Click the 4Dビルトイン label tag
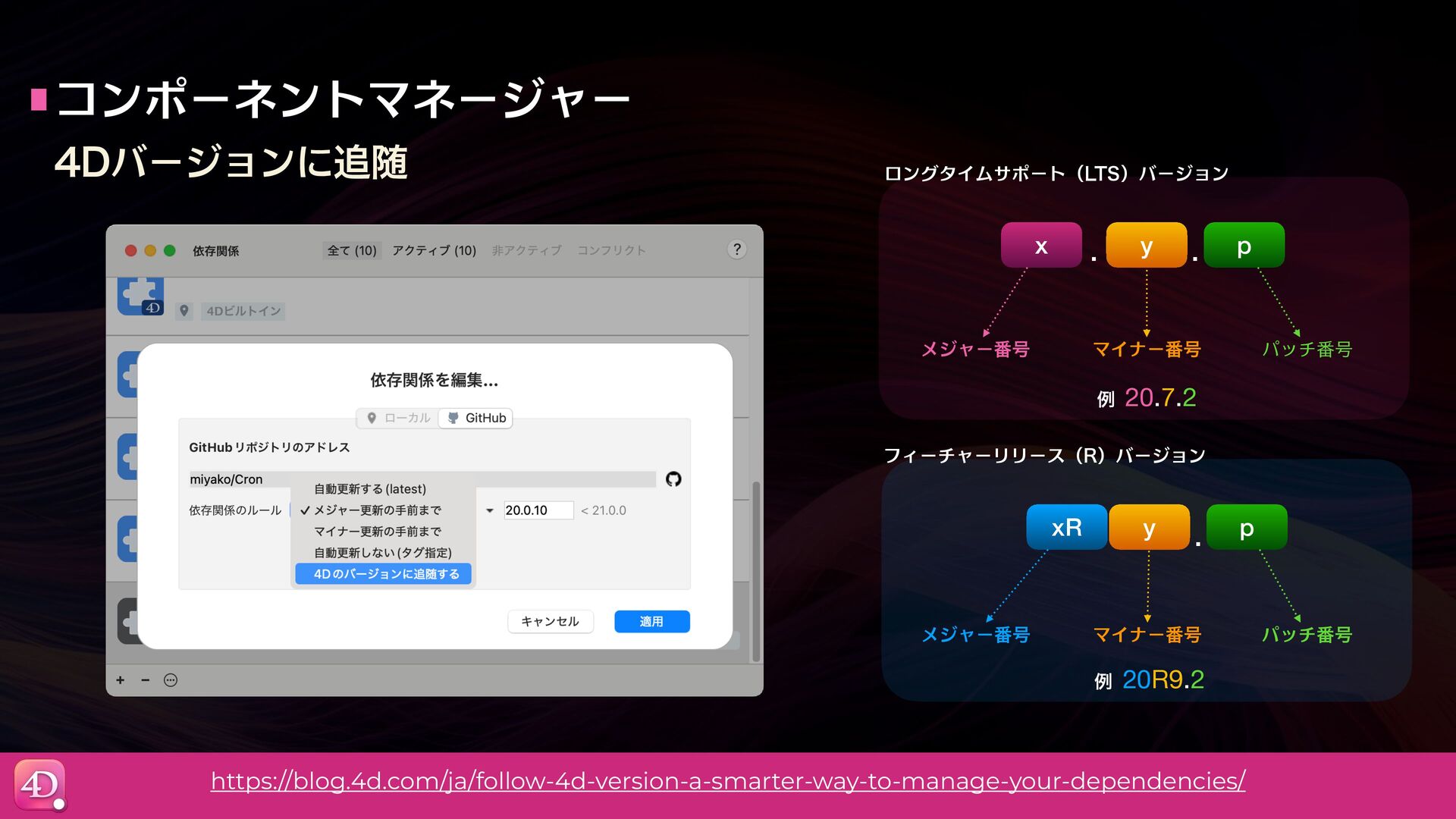 tap(243, 311)
